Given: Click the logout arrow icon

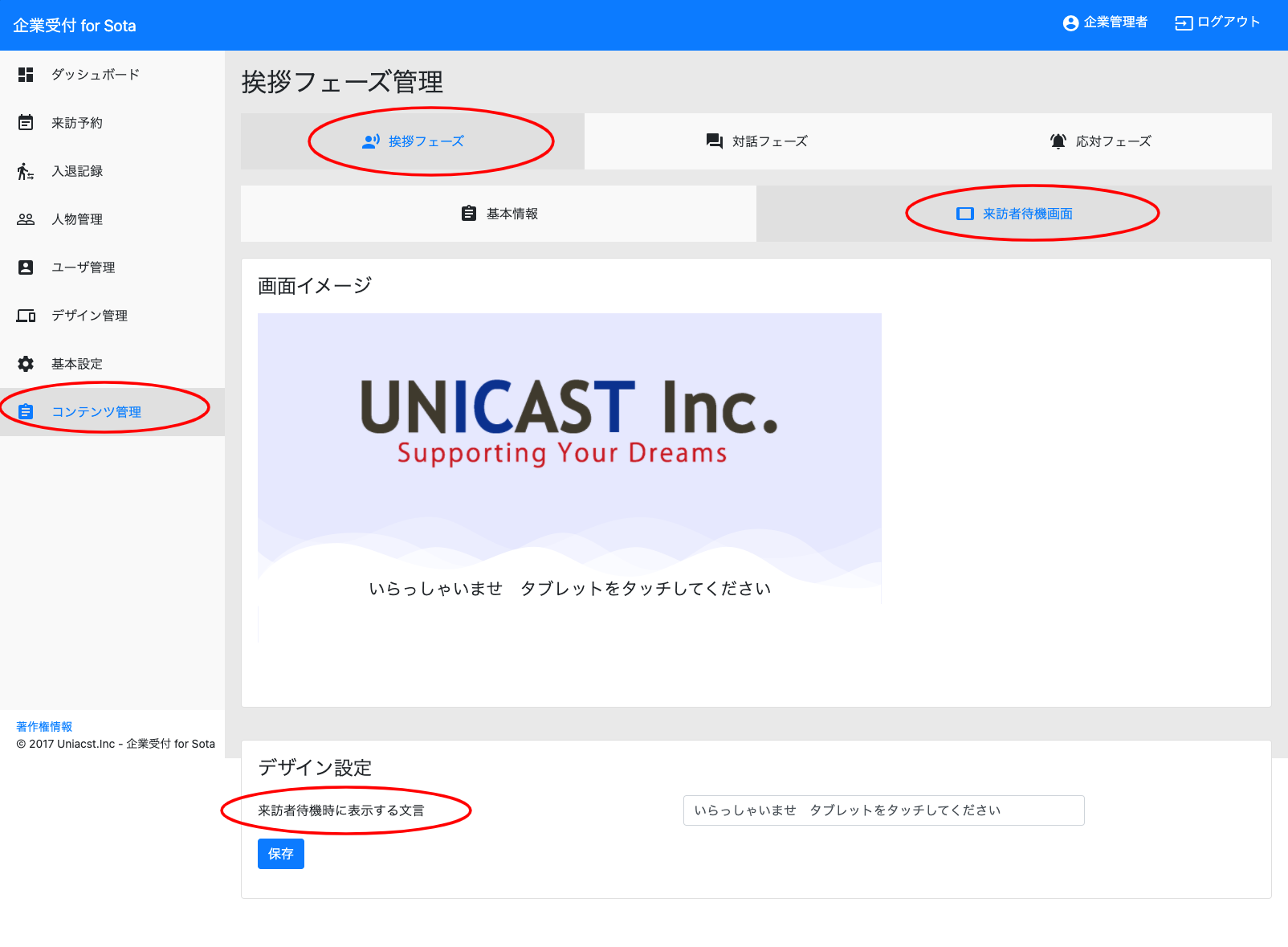Looking at the screenshot, I should click(1184, 23).
